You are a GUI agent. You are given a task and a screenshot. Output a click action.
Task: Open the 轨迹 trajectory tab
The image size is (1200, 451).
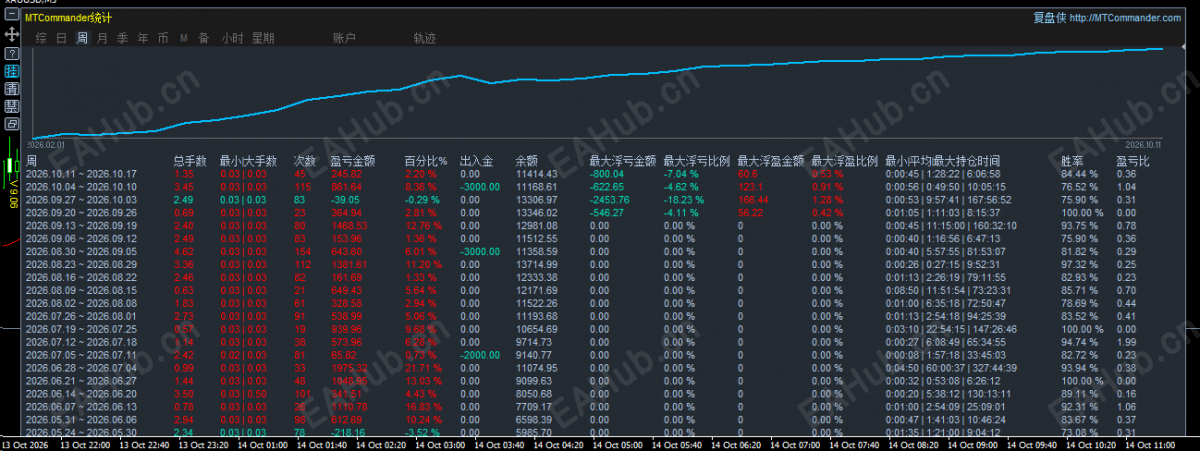tap(425, 38)
